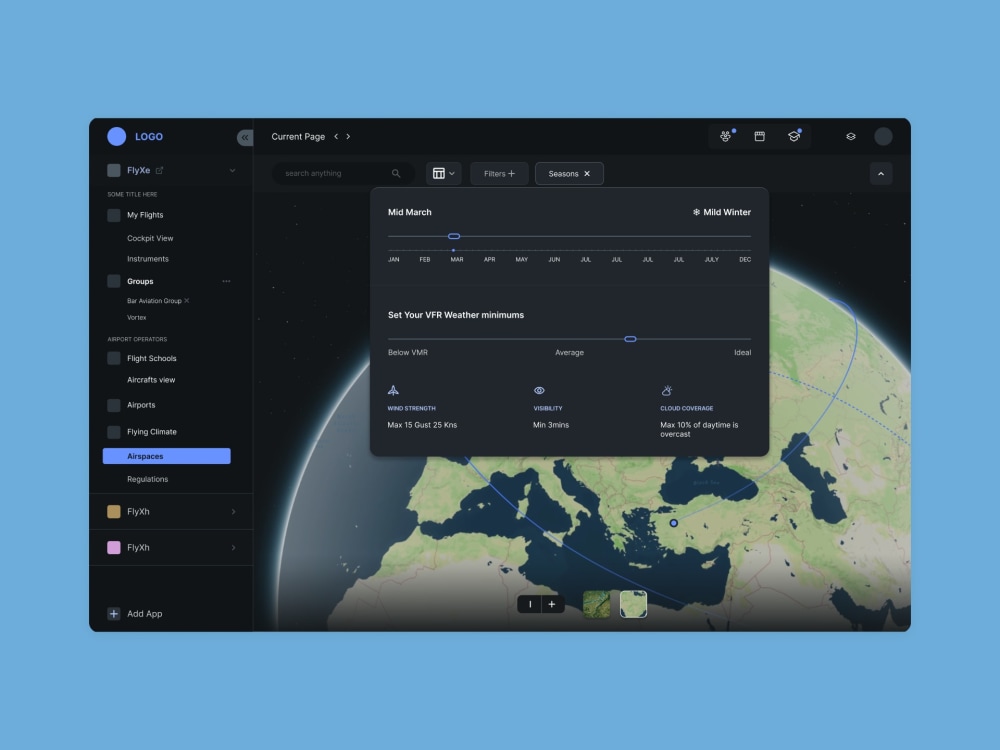Click Add App label
1000x750 pixels.
point(144,614)
